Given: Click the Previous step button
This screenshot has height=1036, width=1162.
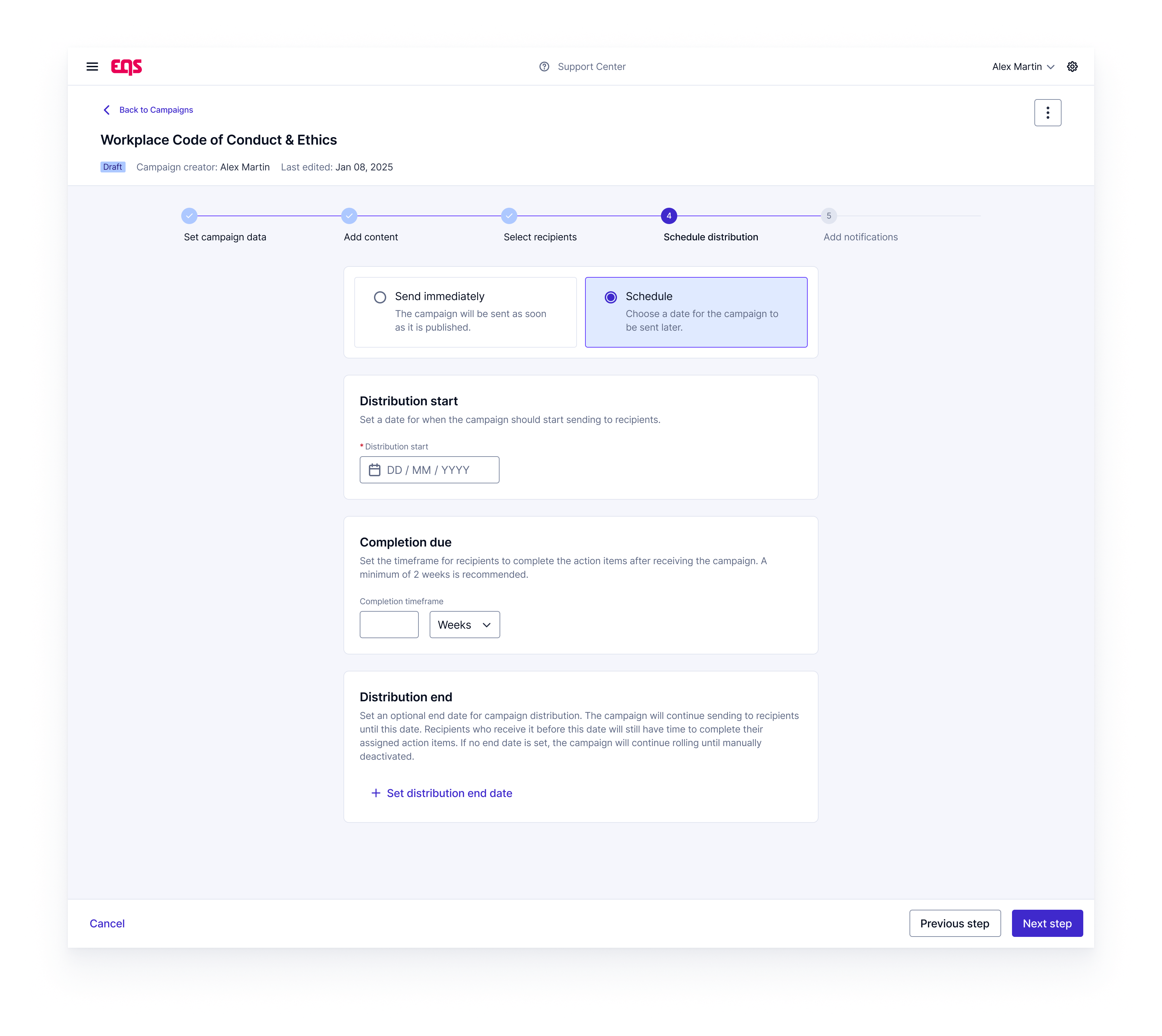Looking at the screenshot, I should (954, 923).
